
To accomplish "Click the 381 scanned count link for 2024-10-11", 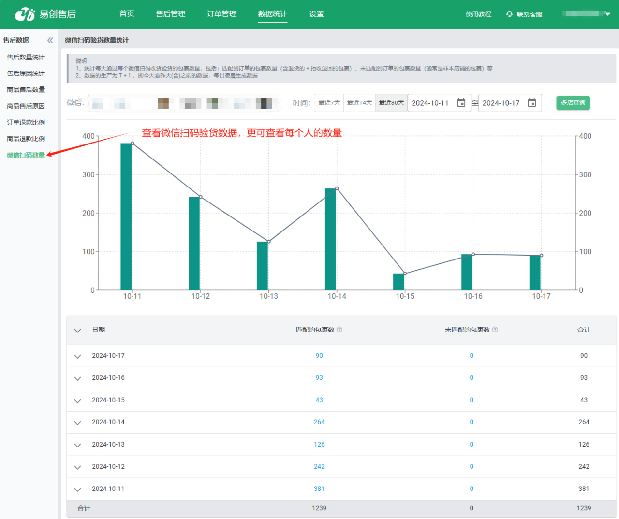I will (318, 489).
